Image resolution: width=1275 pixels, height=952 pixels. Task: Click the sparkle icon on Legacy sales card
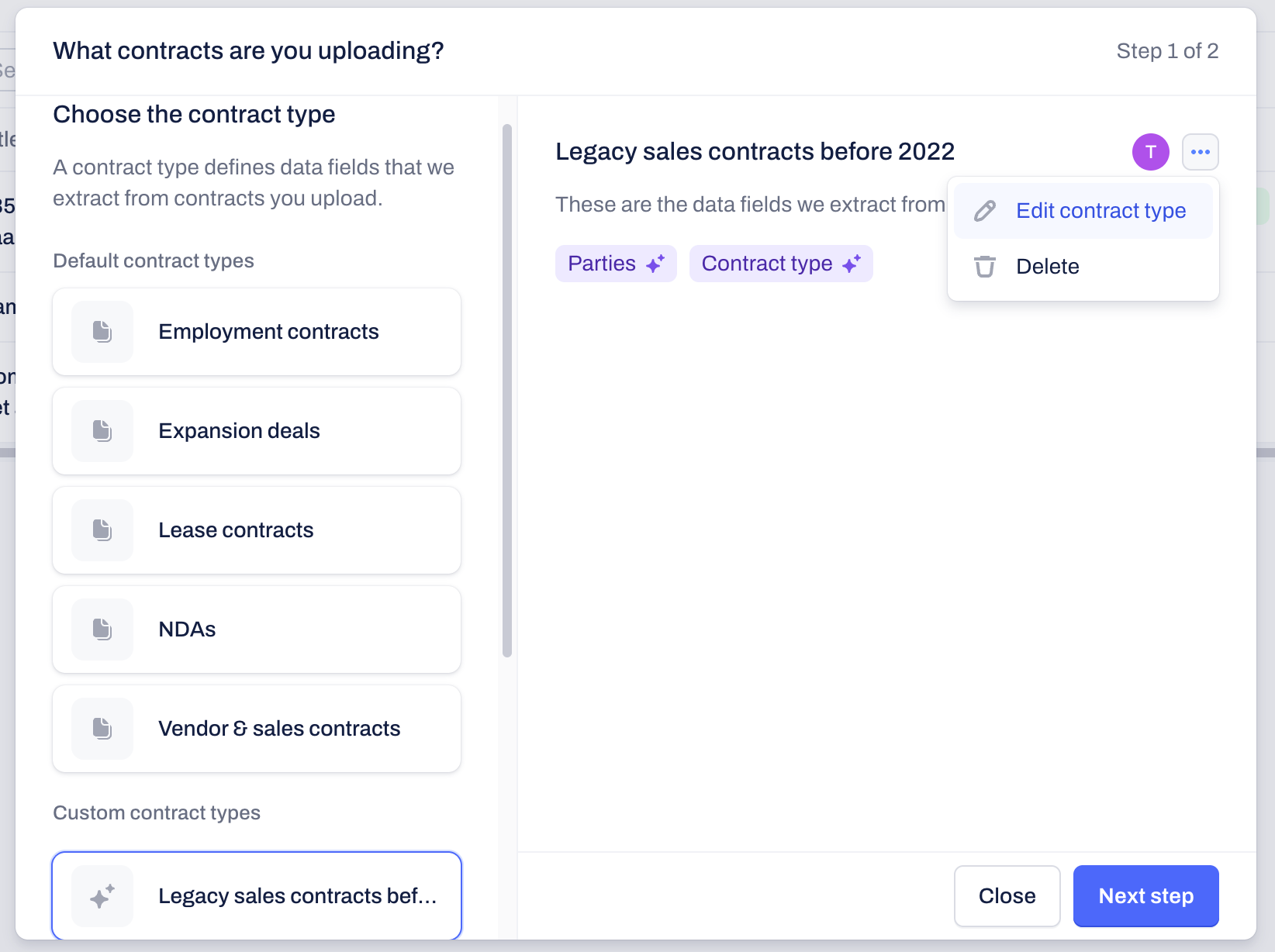click(x=102, y=896)
